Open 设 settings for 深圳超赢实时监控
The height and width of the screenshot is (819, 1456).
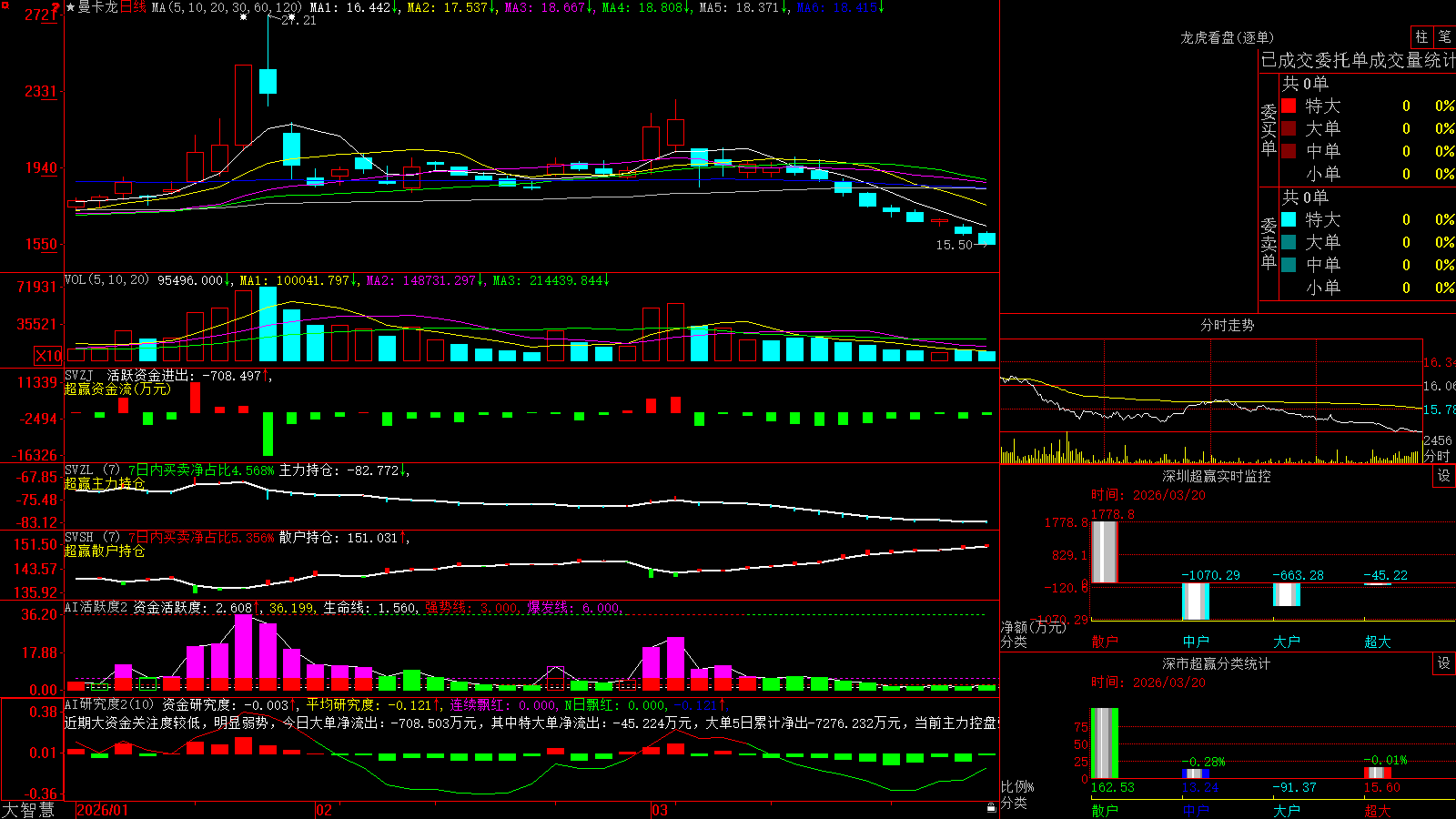(1444, 476)
